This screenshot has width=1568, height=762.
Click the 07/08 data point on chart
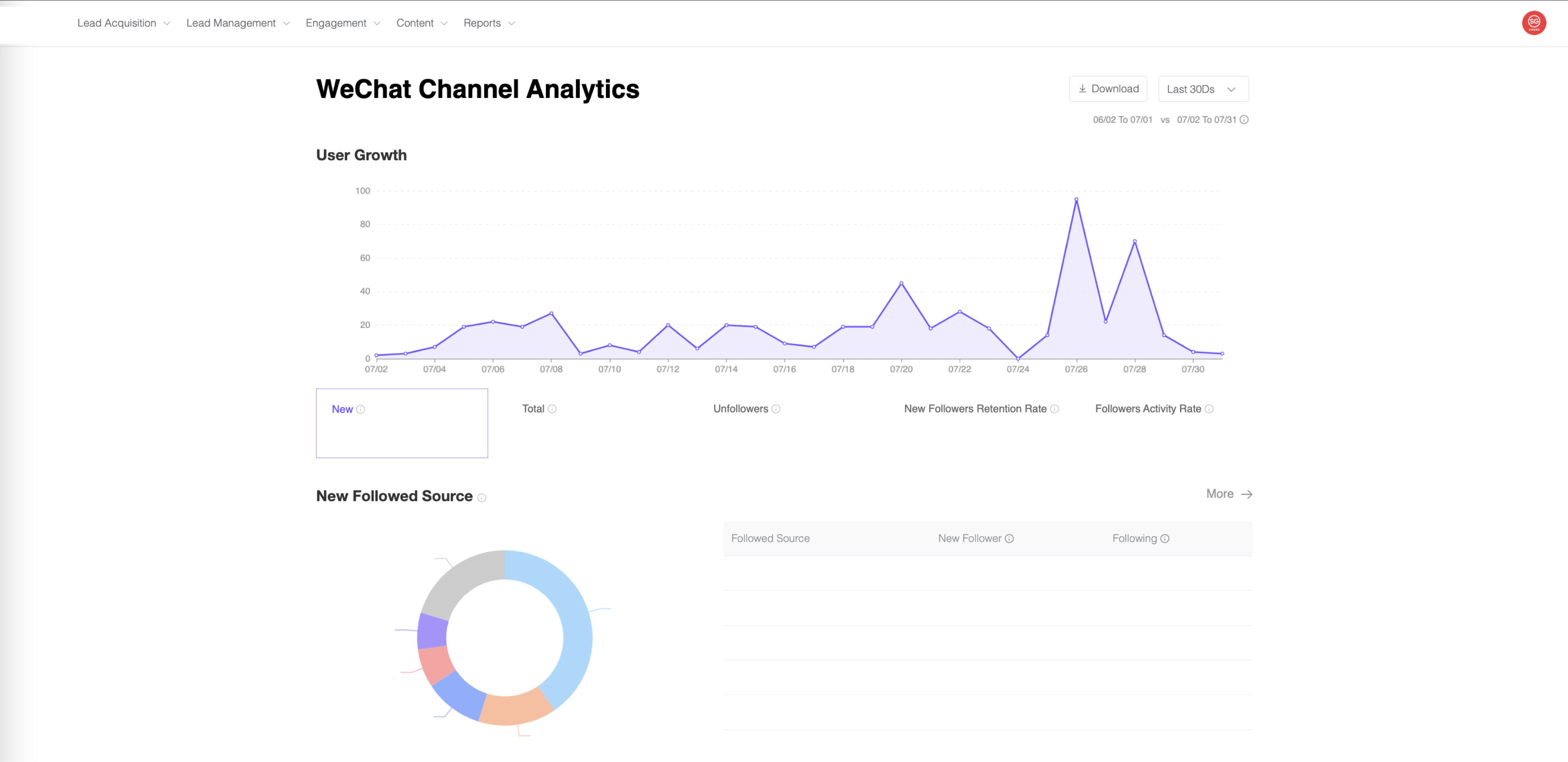click(x=552, y=314)
